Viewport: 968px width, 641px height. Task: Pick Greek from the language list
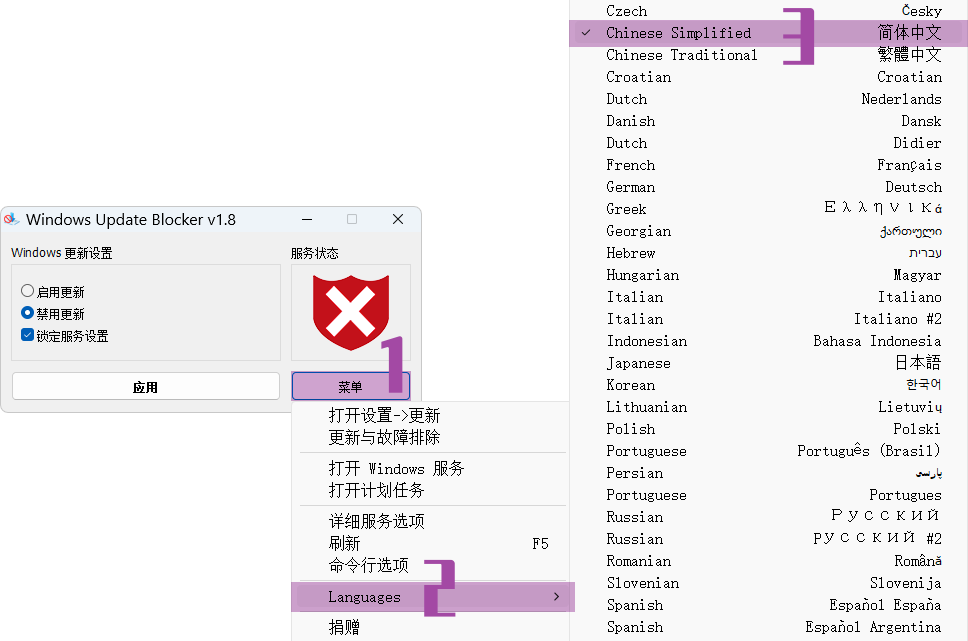pyautogui.click(x=769, y=209)
